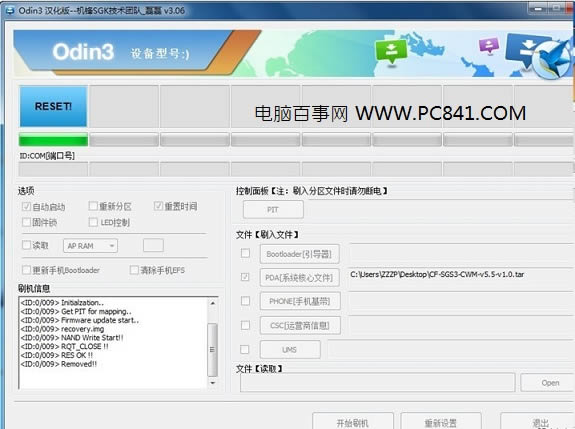Tick the CSC file checkbox
The height and width of the screenshot is (429, 575).
tap(245, 325)
